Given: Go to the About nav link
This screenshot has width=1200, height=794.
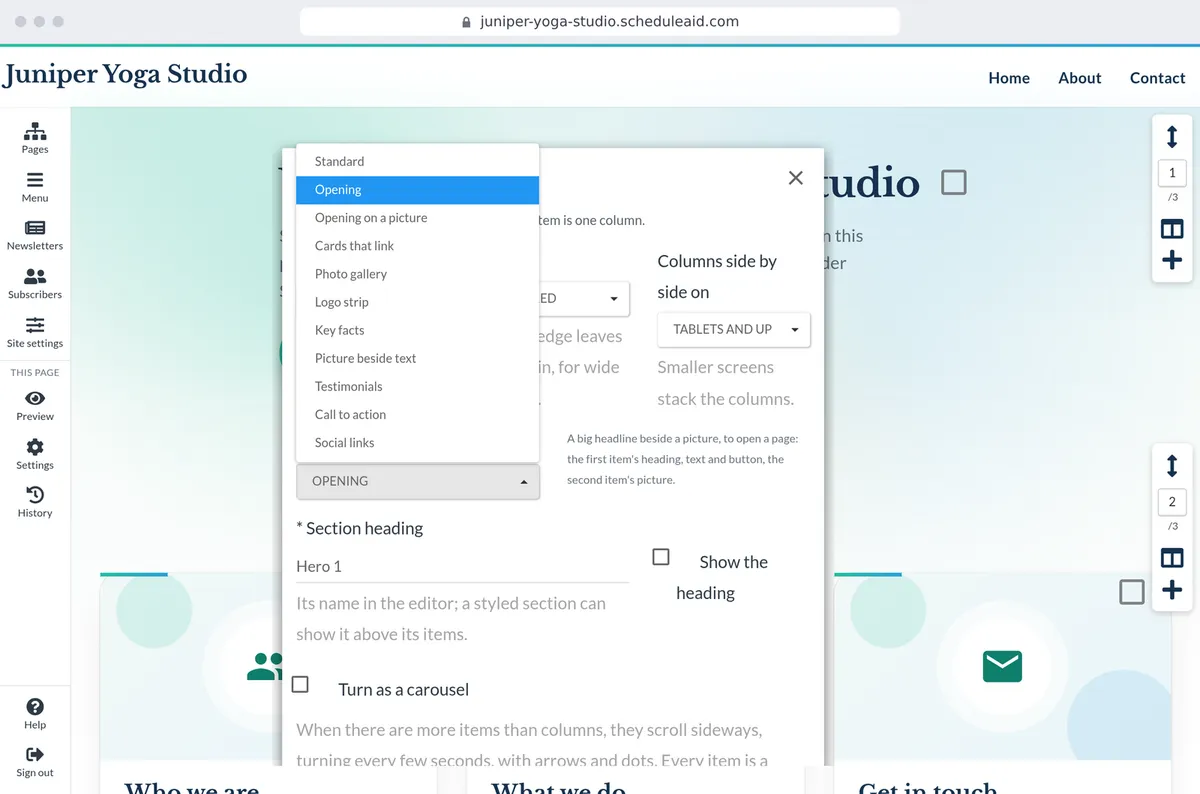Looking at the screenshot, I should 1080,78.
